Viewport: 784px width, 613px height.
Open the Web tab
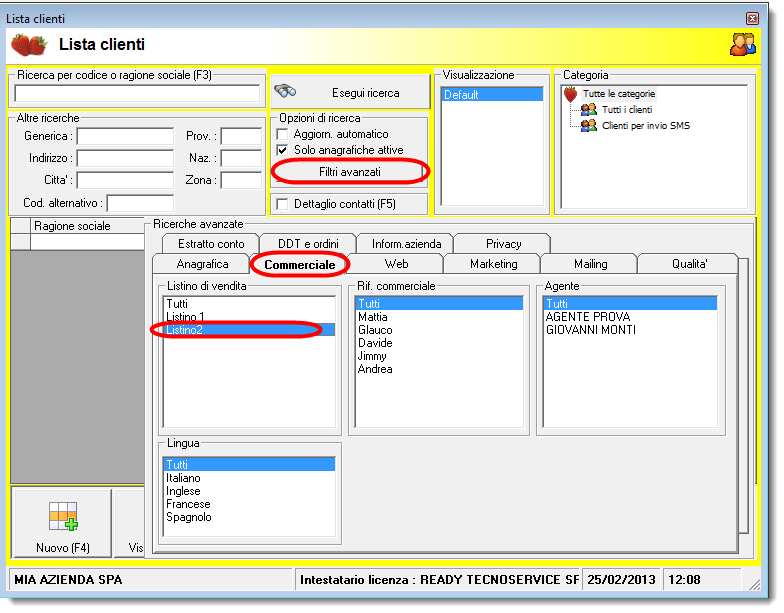pyautogui.click(x=396, y=264)
